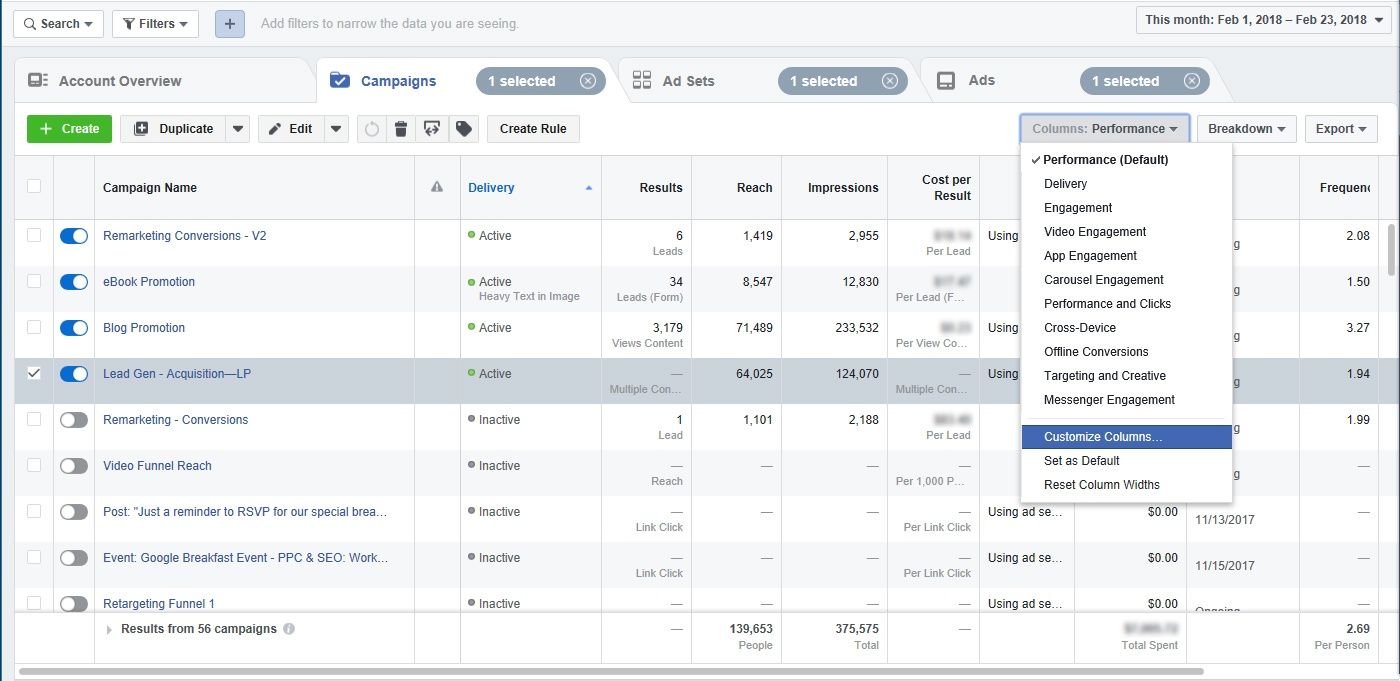Viewport: 1400px width, 681px height.
Task: Click the Revert circular arrow icon
Action: [371, 128]
